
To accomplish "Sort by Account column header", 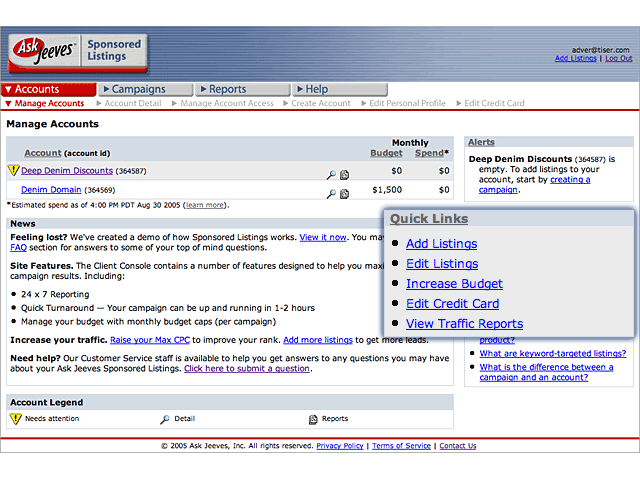I will 42,153.
